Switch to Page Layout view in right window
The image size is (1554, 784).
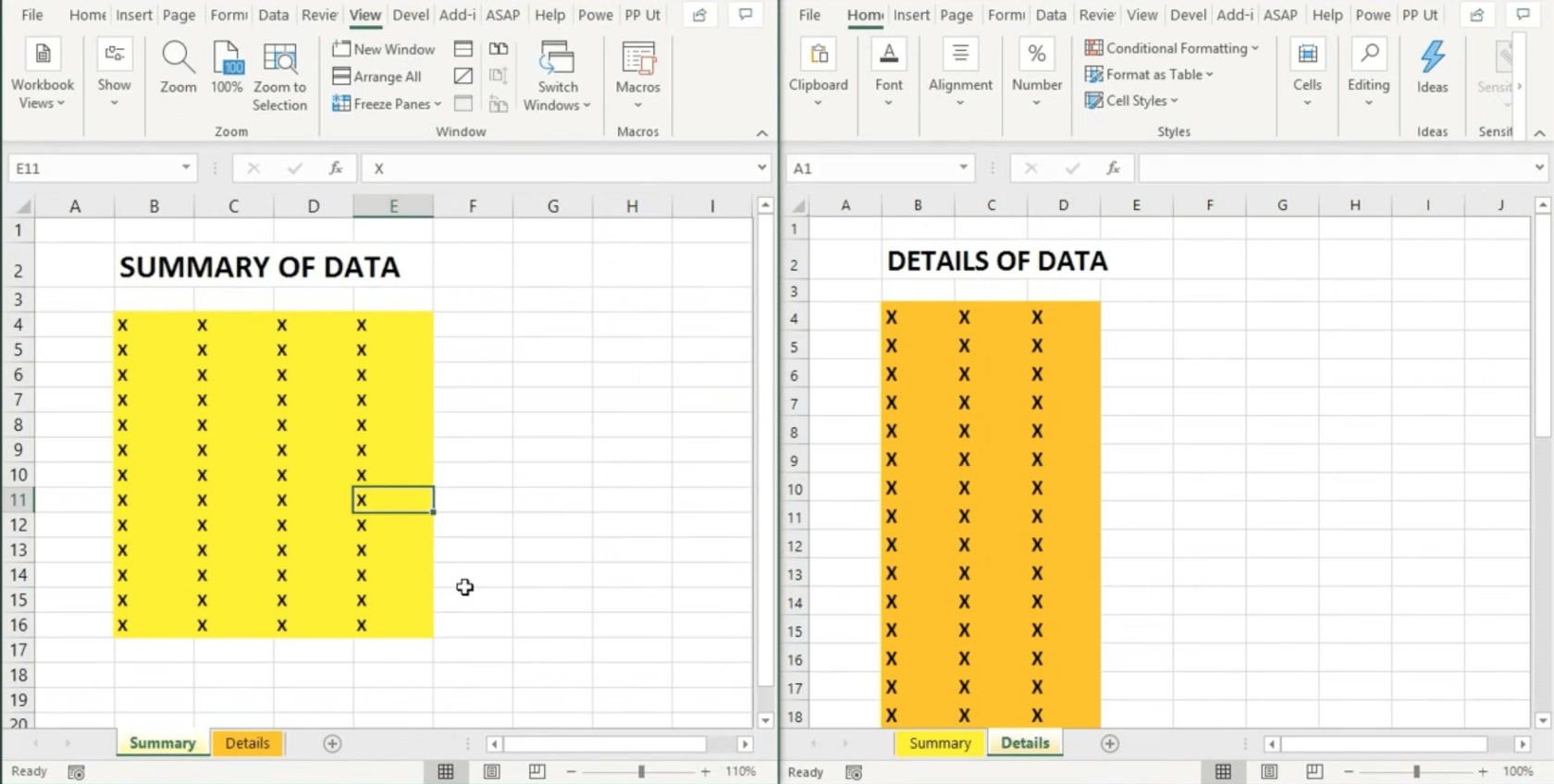click(x=1269, y=771)
